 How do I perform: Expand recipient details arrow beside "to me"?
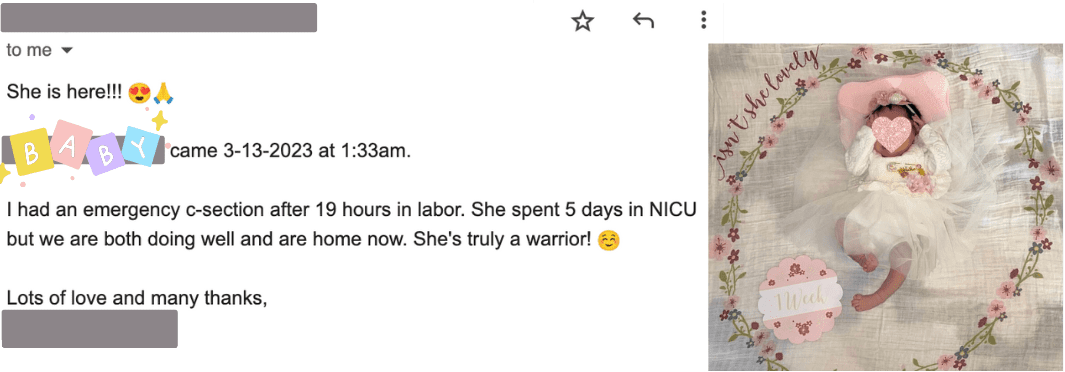pyautogui.click(x=67, y=51)
